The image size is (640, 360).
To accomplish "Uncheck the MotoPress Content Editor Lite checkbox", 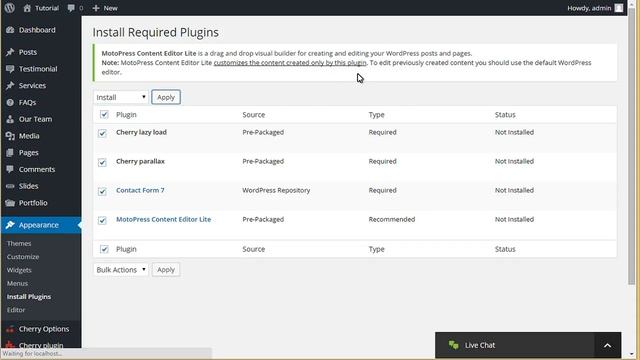I will coord(102,220).
